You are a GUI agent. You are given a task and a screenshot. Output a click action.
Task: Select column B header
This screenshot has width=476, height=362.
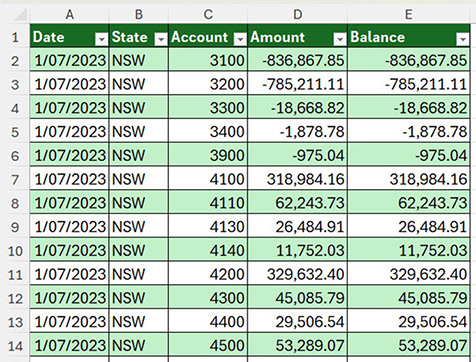tap(139, 15)
